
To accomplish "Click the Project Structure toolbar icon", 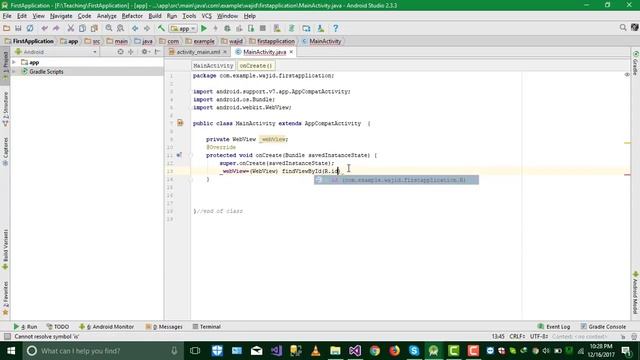I will point(306,28).
